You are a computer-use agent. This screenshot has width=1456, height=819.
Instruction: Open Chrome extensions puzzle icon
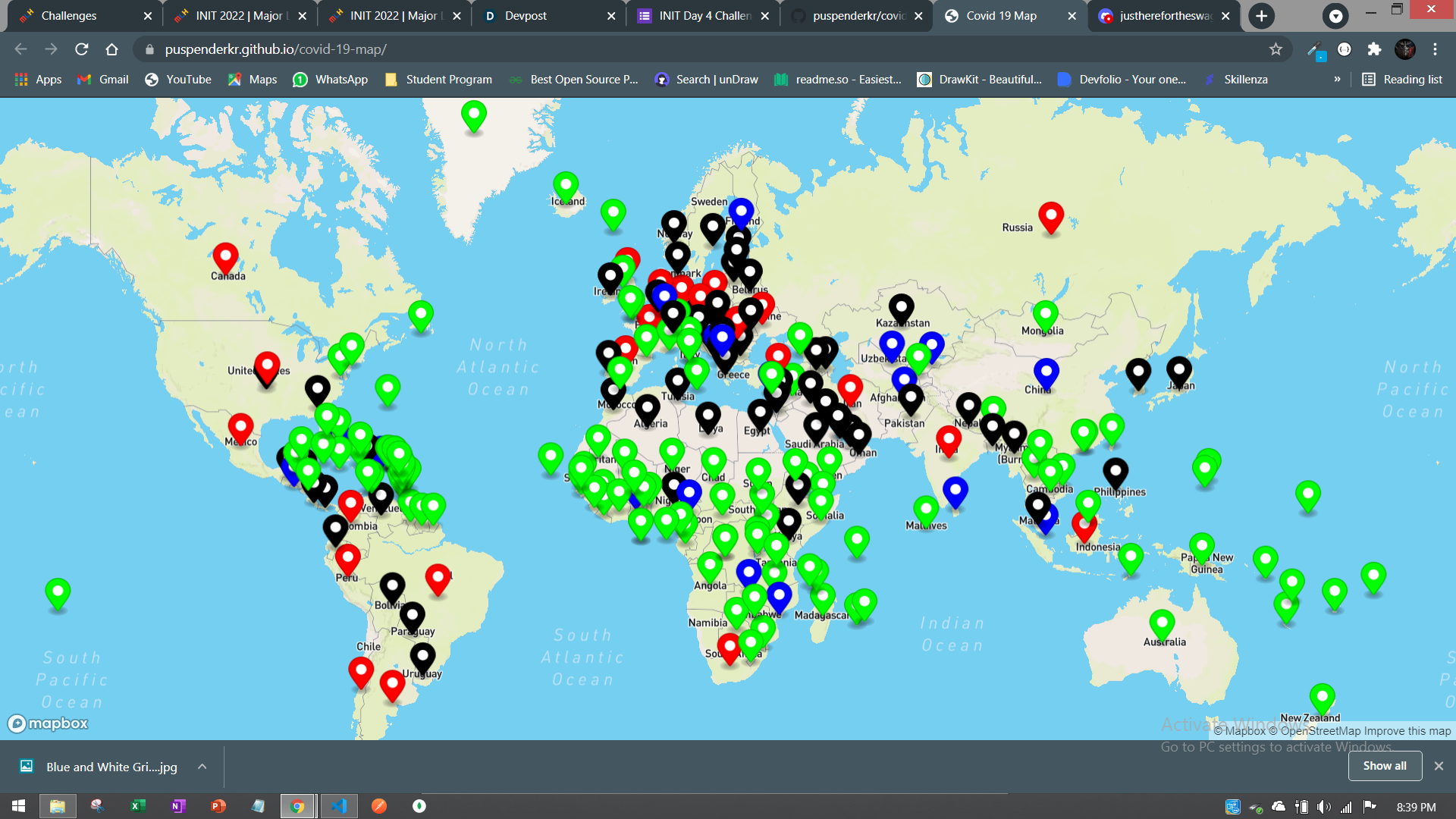pos(1374,49)
